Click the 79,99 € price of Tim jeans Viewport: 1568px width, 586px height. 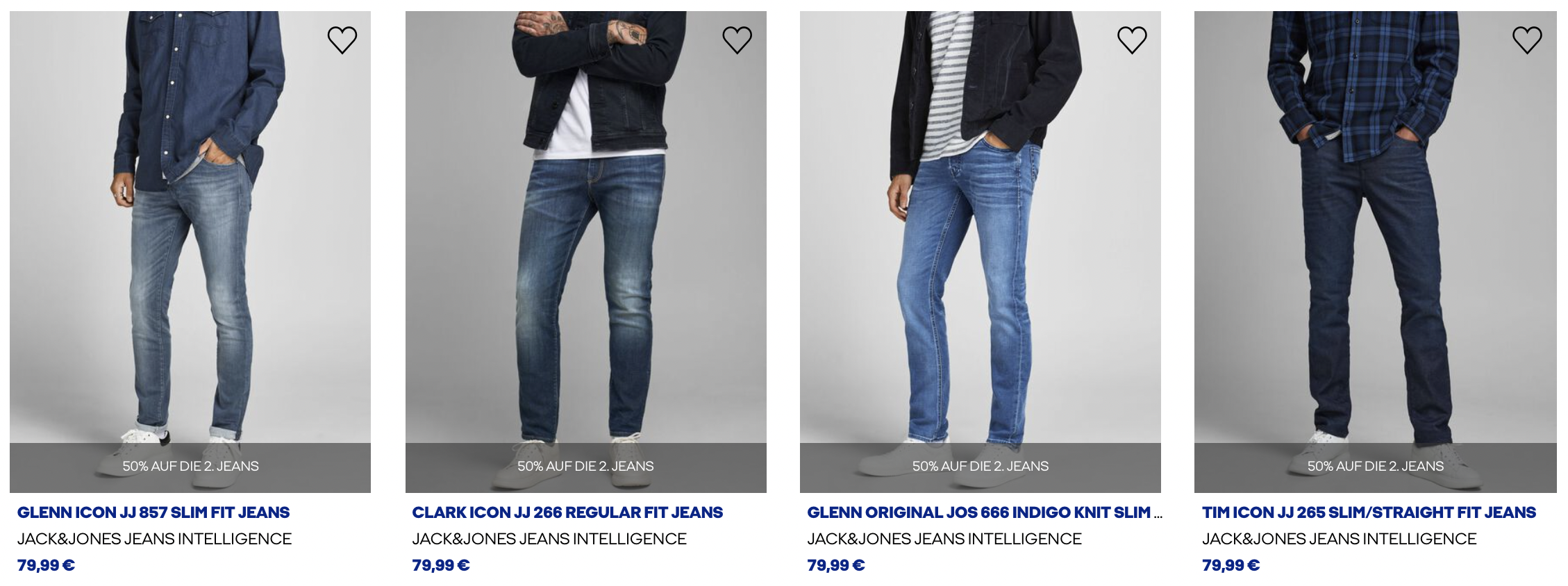coord(1231,565)
